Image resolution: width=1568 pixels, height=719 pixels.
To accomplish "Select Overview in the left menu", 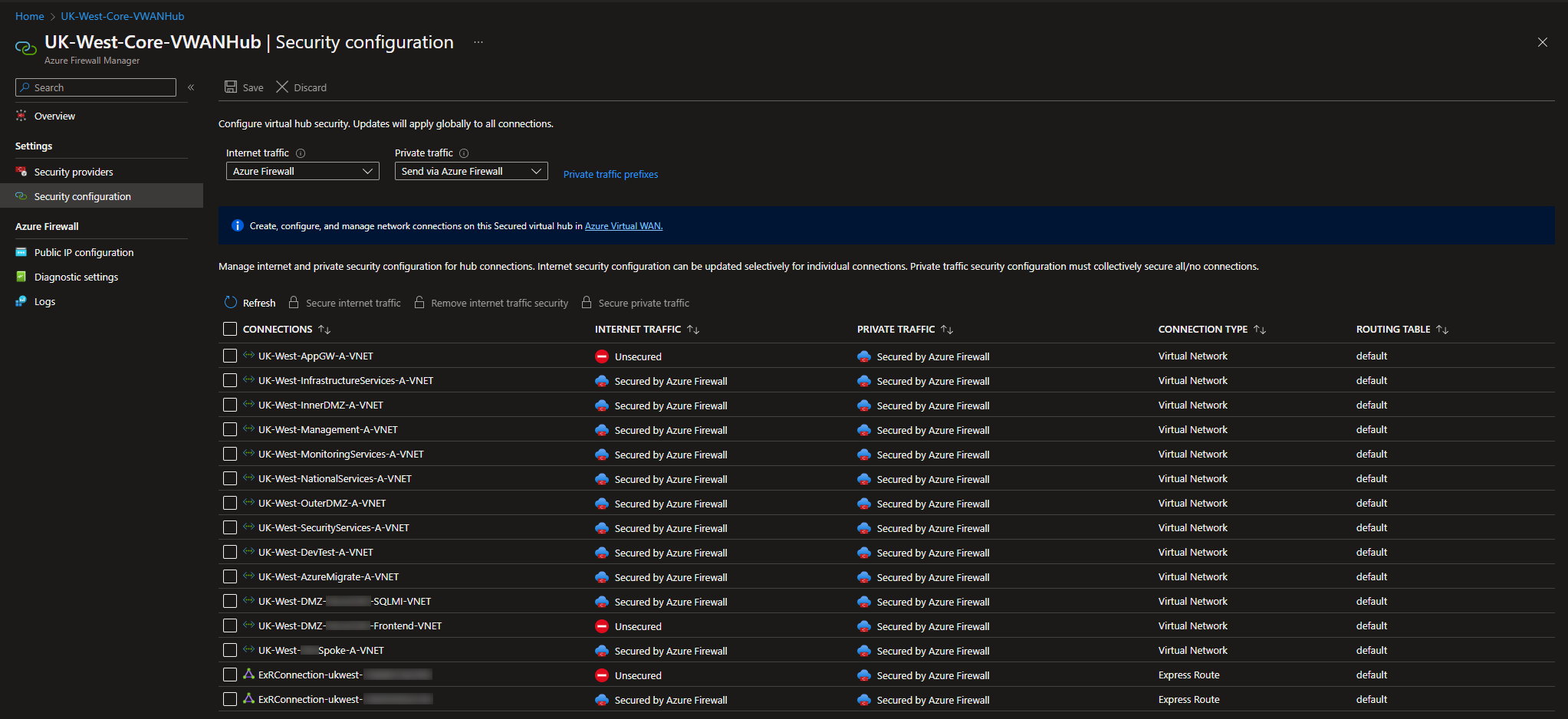I will click(x=54, y=116).
